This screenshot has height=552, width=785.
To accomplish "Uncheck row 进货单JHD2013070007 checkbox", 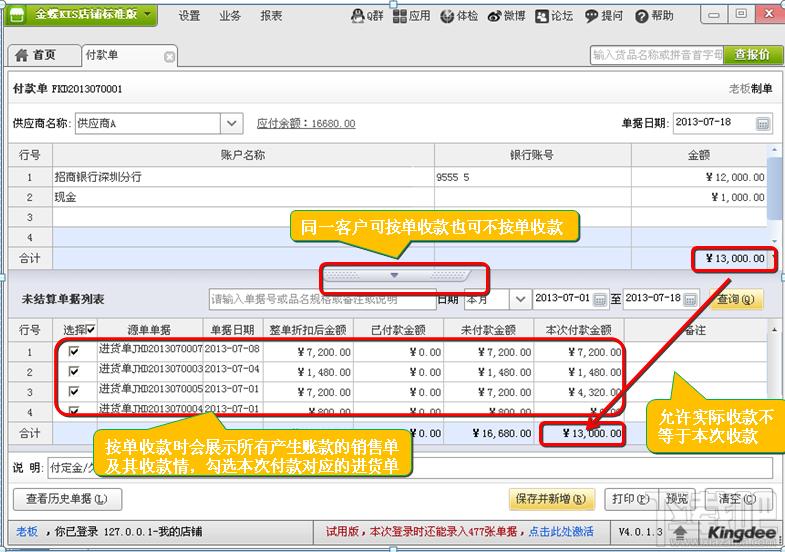I will pos(74,351).
